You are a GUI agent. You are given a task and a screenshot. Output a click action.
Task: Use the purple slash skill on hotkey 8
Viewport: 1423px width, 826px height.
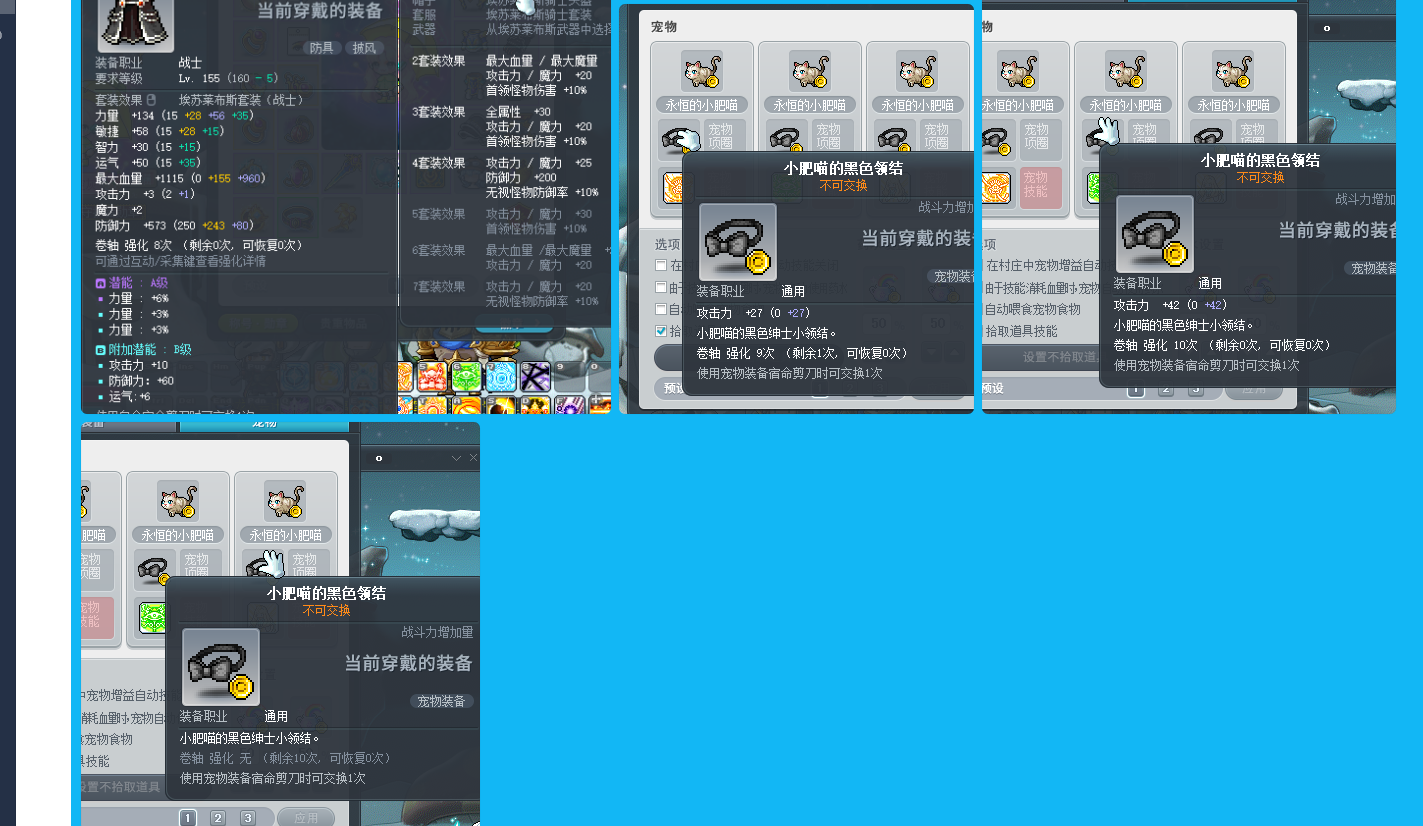tap(535, 377)
